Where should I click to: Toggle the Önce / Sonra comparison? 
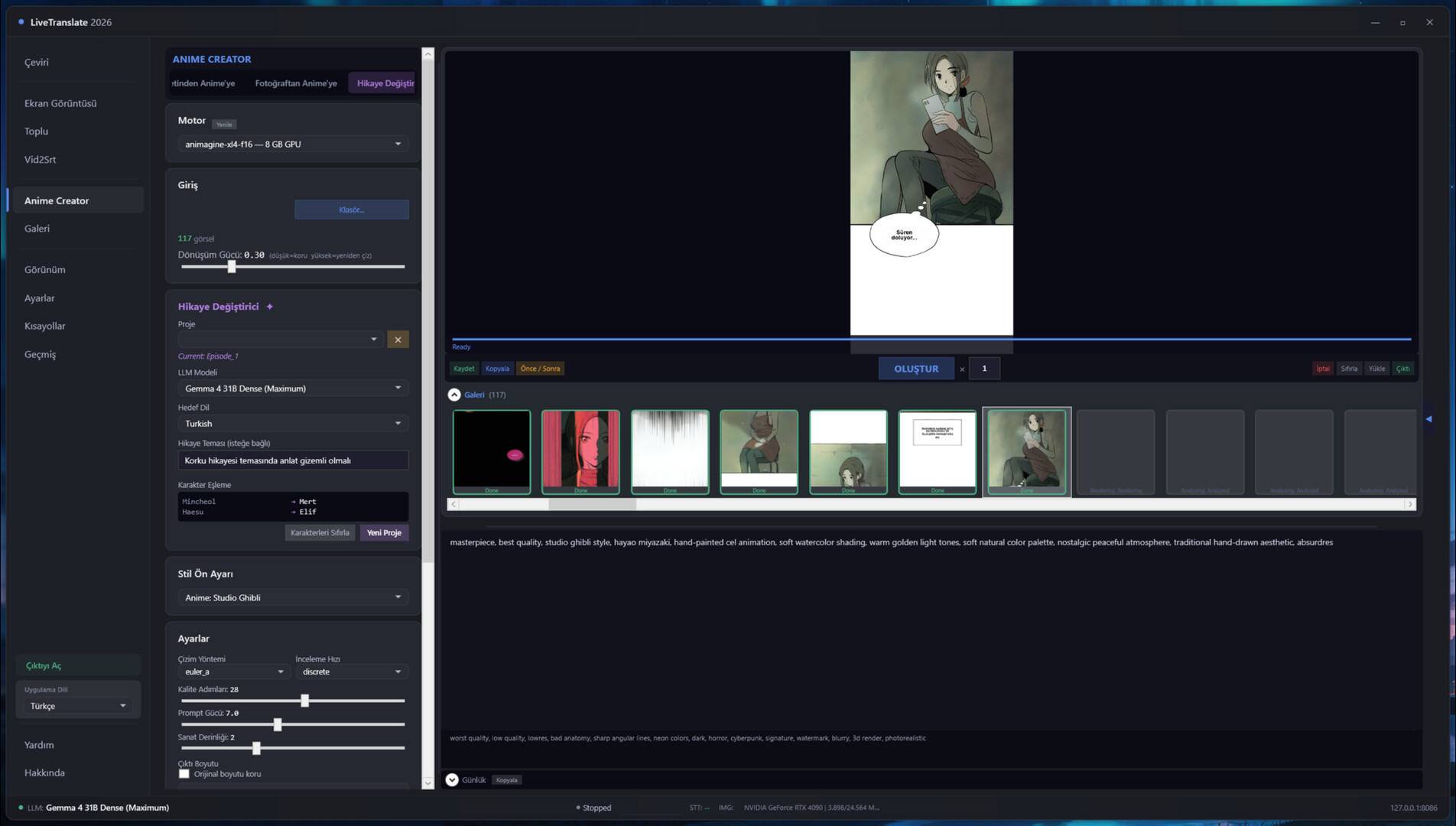(540, 369)
